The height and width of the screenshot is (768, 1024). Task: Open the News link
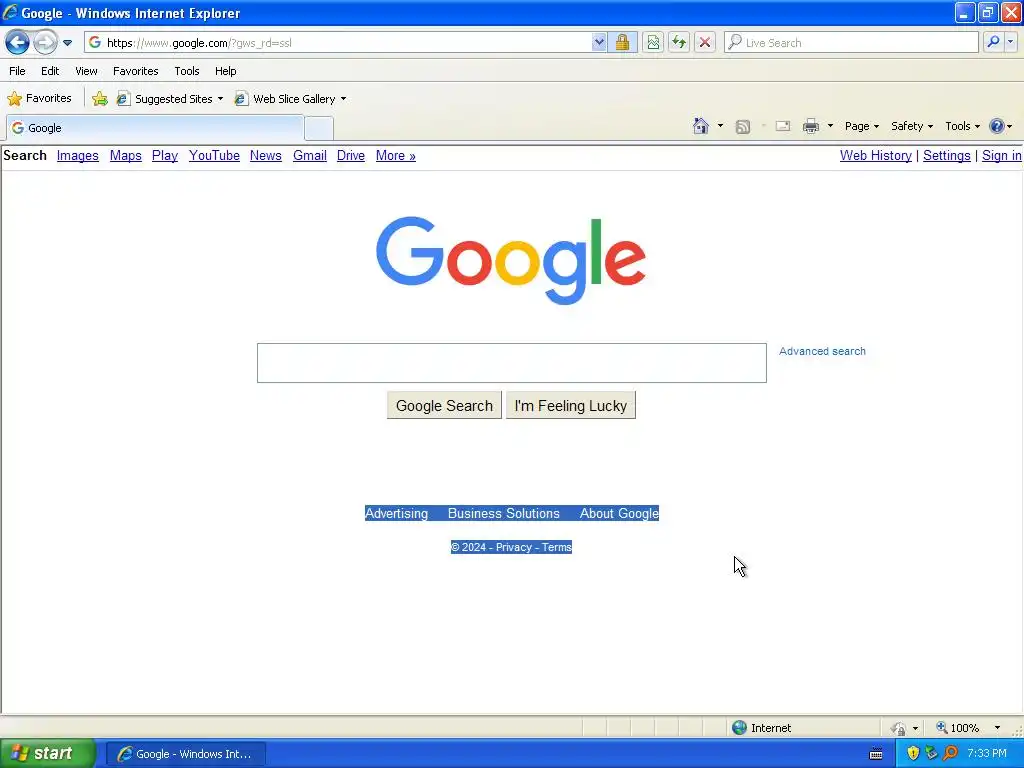[266, 155]
